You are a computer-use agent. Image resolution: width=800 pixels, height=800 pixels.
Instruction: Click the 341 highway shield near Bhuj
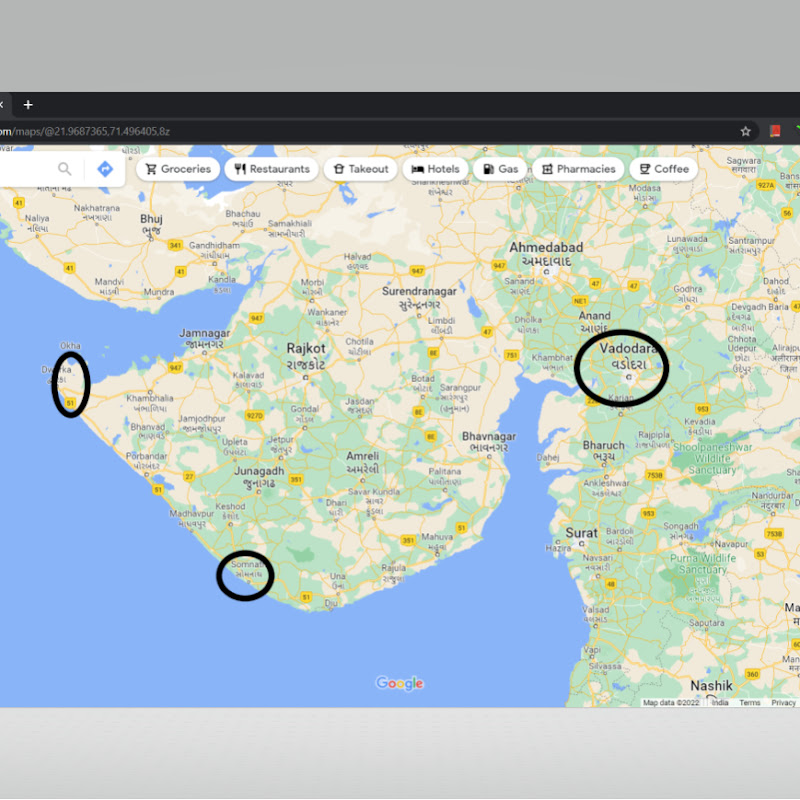(x=176, y=245)
